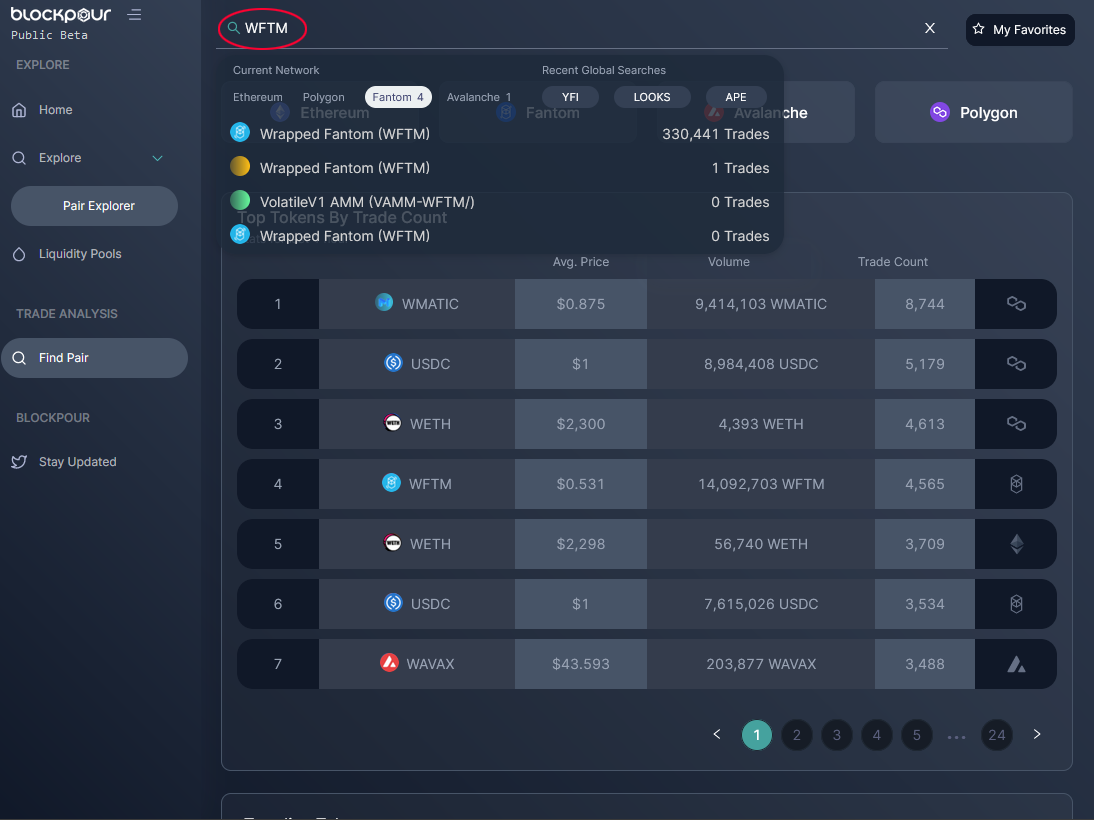1094x820 pixels.
Task: Click the WFTM token icon in row 4
Action: (x=391, y=483)
